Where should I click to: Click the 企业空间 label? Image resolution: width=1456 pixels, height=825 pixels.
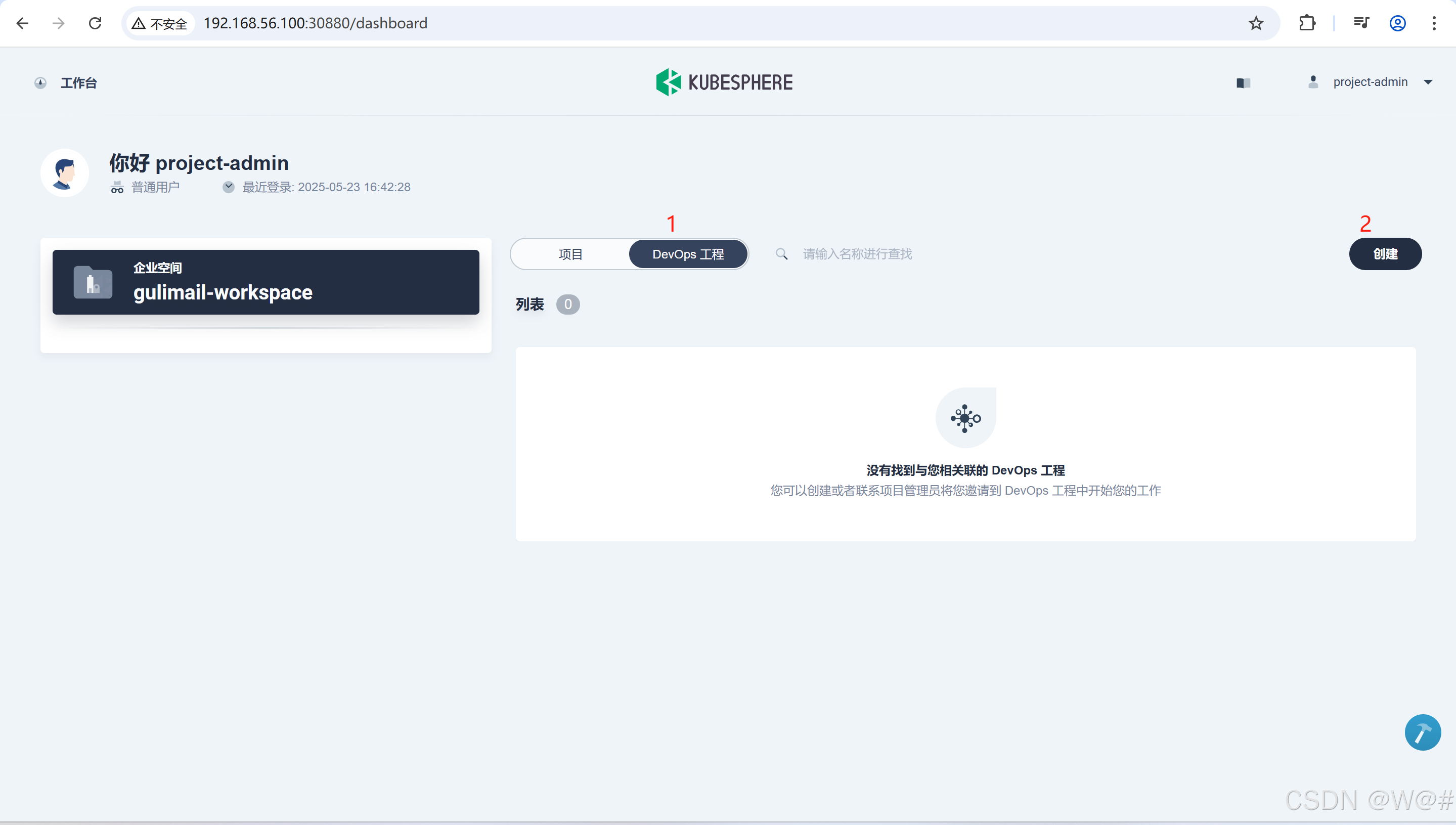157,268
